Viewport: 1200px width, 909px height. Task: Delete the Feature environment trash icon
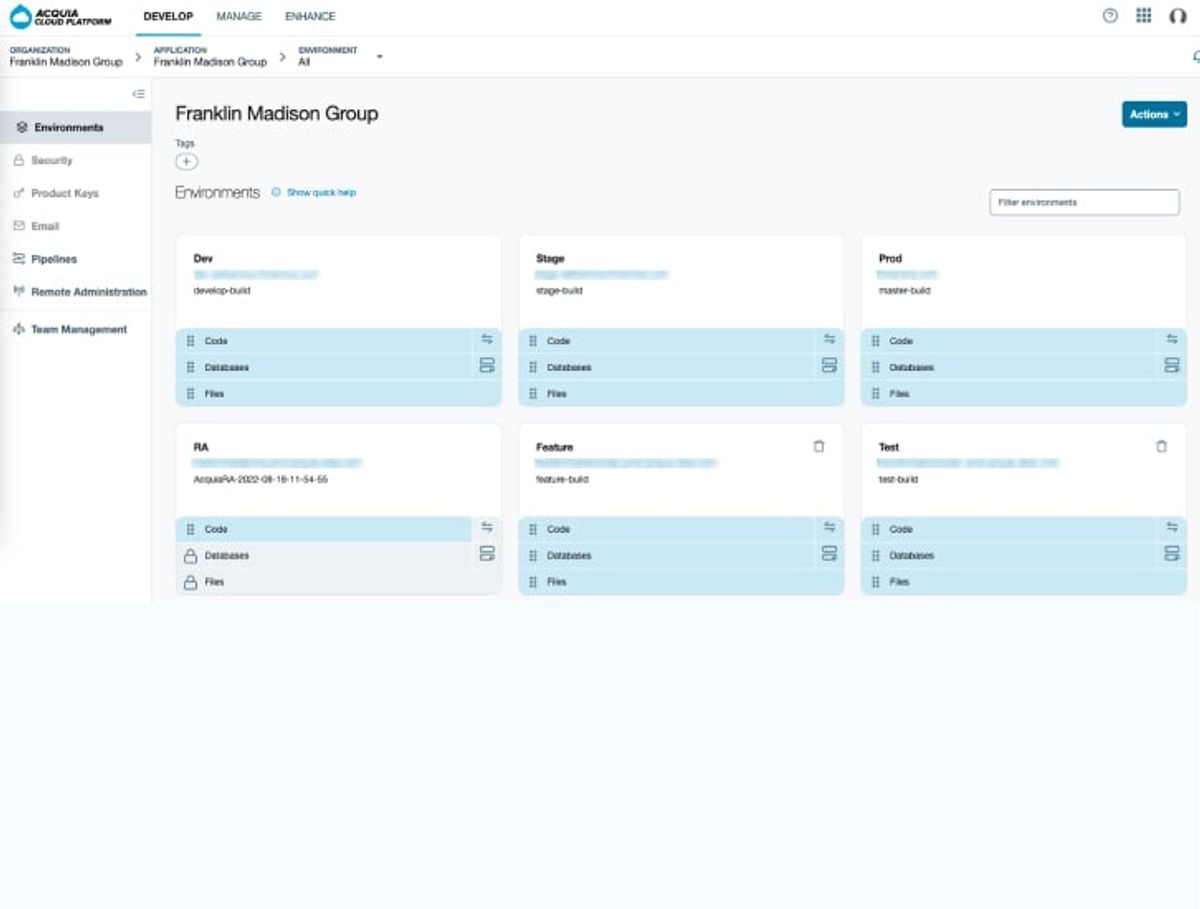coord(819,447)
